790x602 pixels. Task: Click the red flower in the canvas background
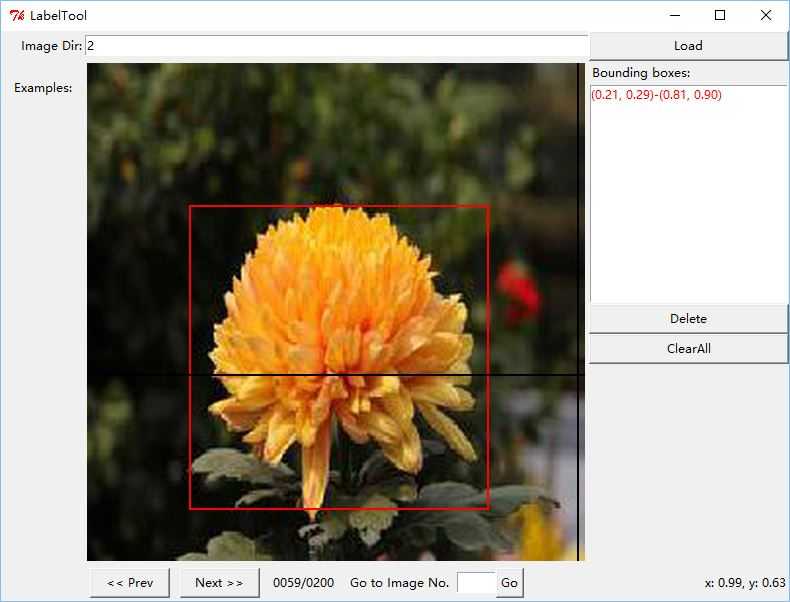[518, 294]
